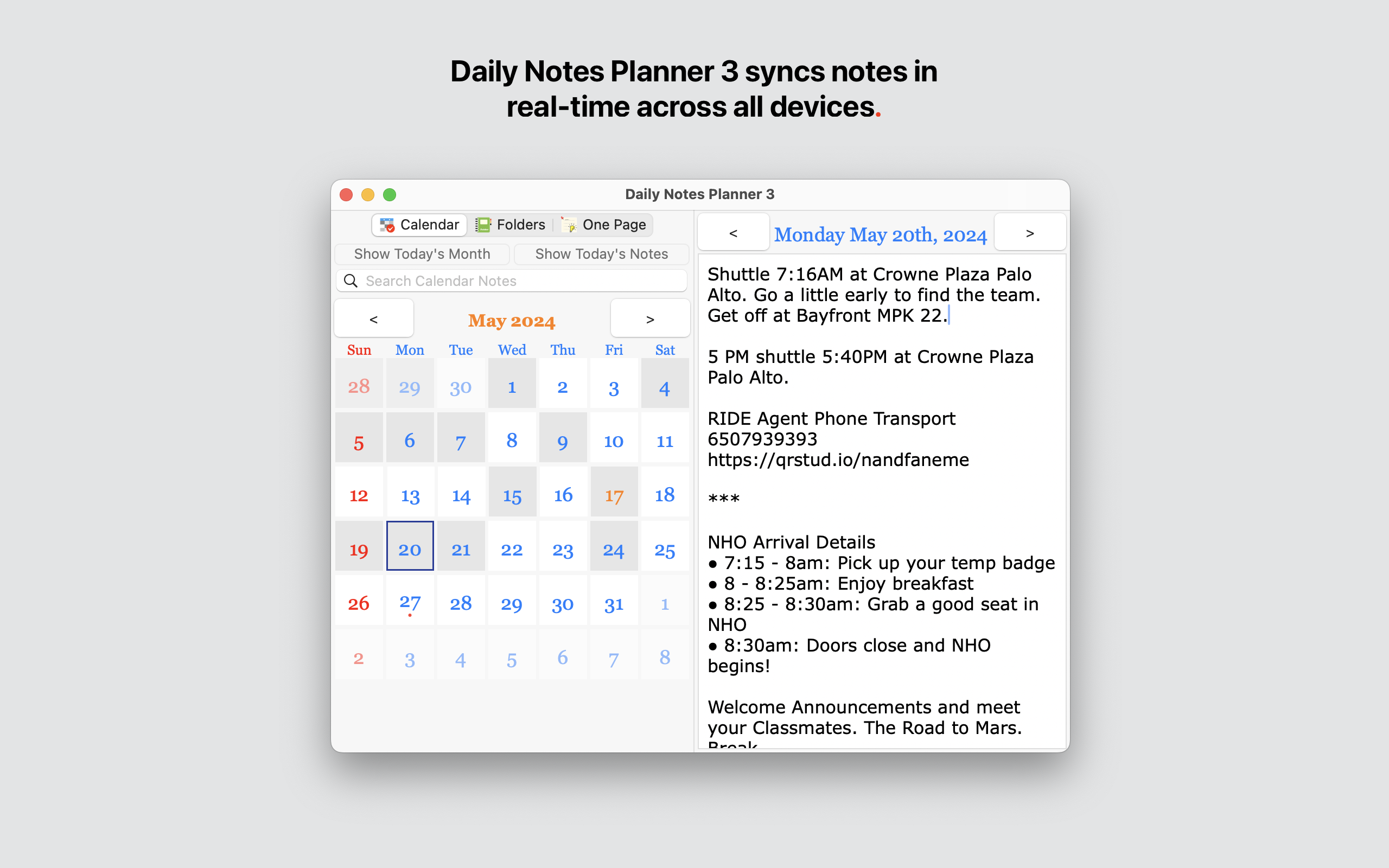1389x868 pixels.
Task: Click the NHO Arrival Details line
Action: tap(791, 542)
